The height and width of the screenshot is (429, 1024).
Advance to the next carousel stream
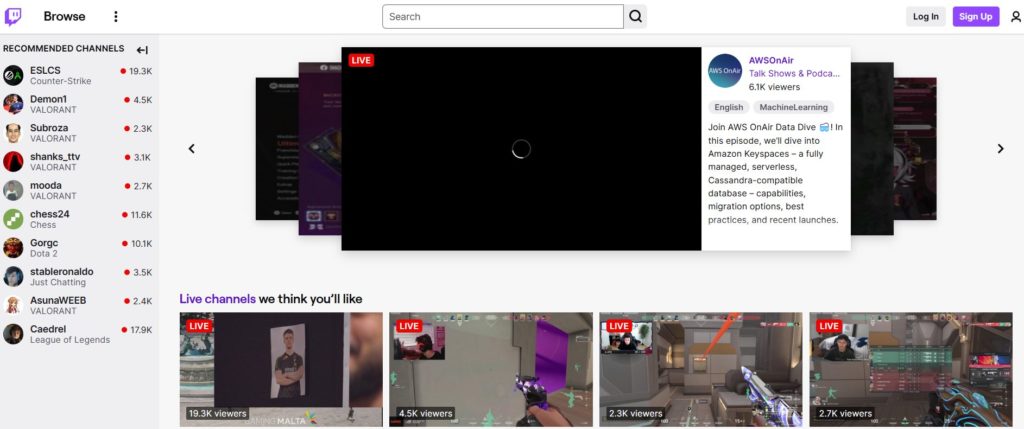pos(1000,149)
